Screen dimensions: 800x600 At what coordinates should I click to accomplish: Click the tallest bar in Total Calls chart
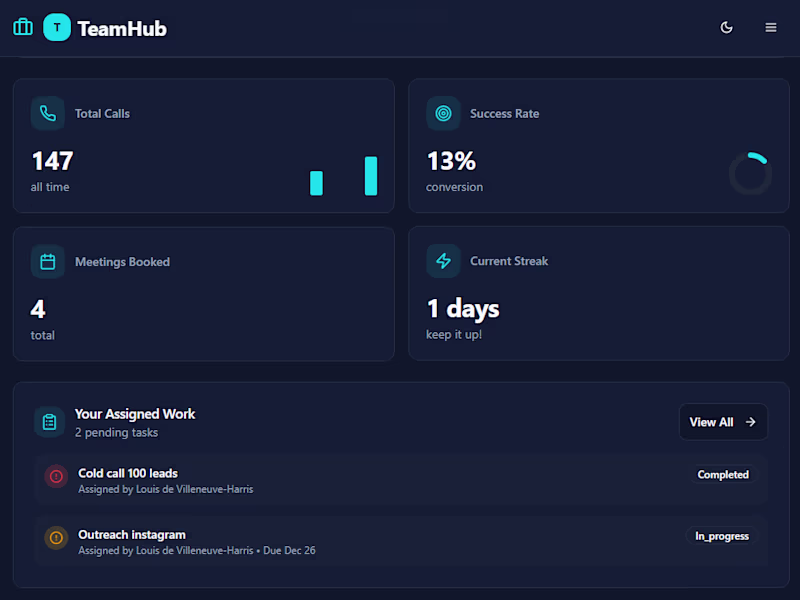(371, 176)
